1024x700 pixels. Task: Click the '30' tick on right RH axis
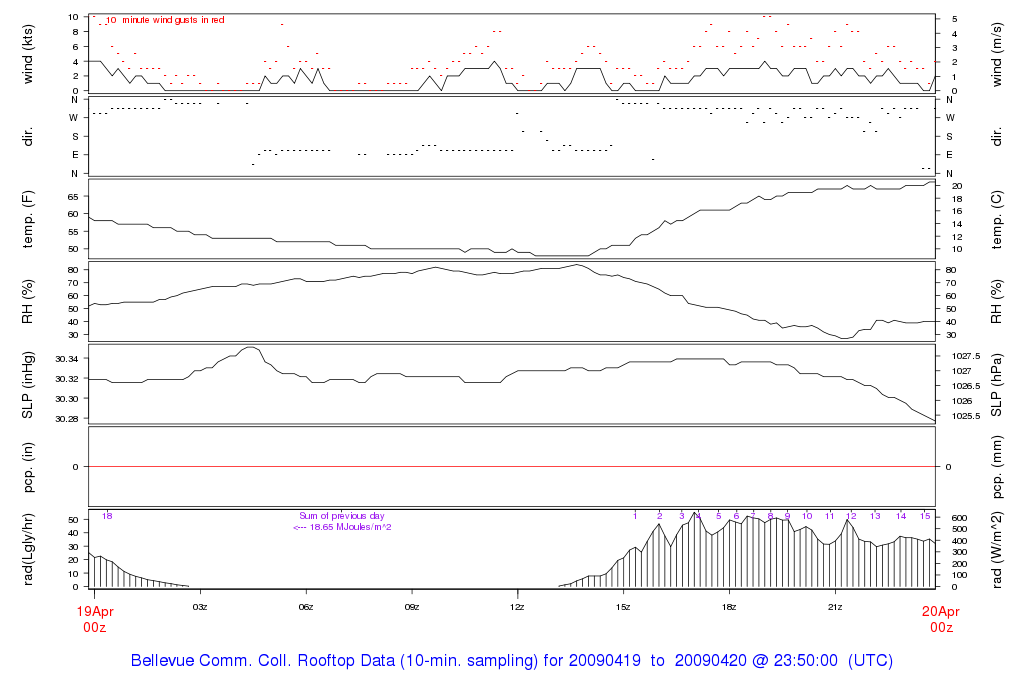coord(951,335)
